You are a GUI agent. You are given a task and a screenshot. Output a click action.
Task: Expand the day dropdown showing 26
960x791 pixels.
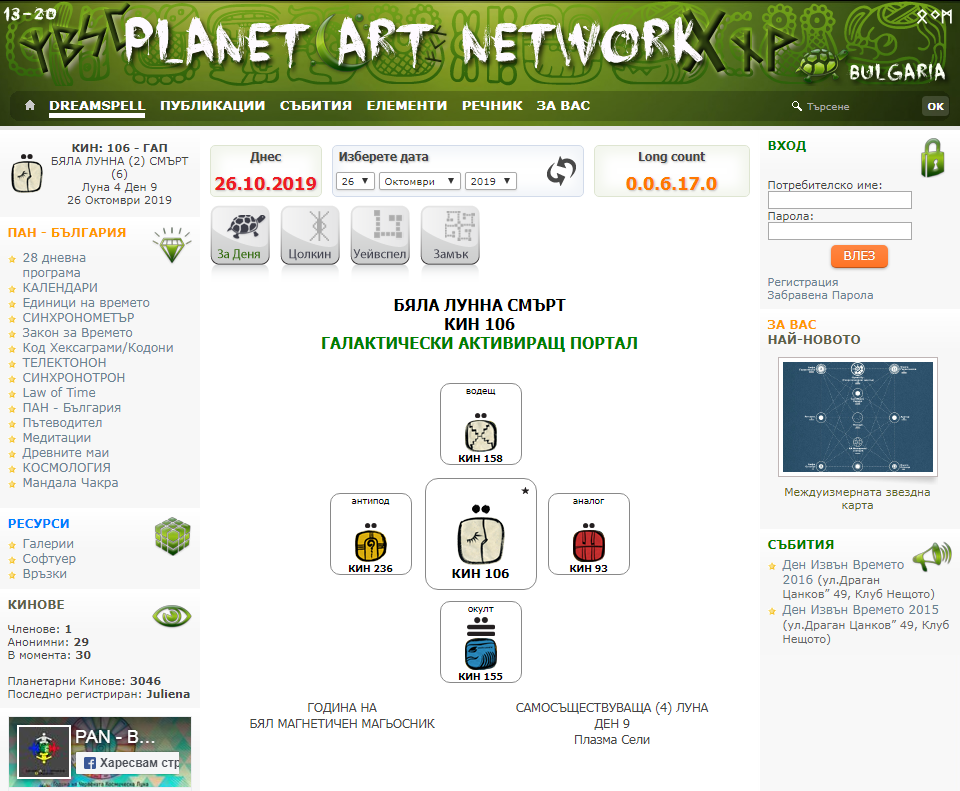tap(355, 181)
